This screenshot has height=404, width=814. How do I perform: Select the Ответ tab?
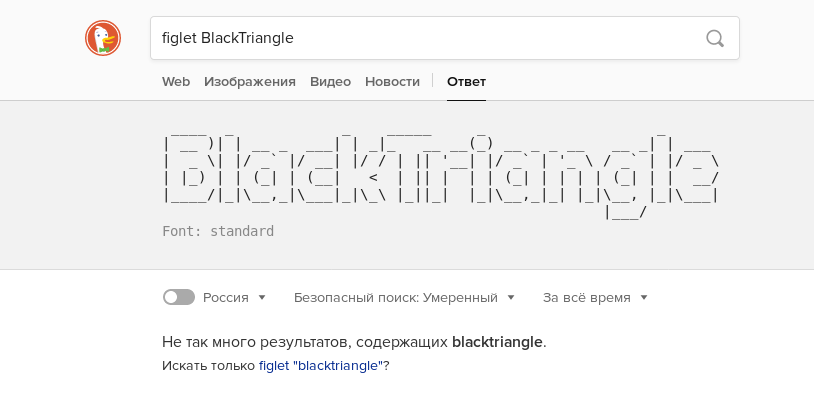point(466,82)
